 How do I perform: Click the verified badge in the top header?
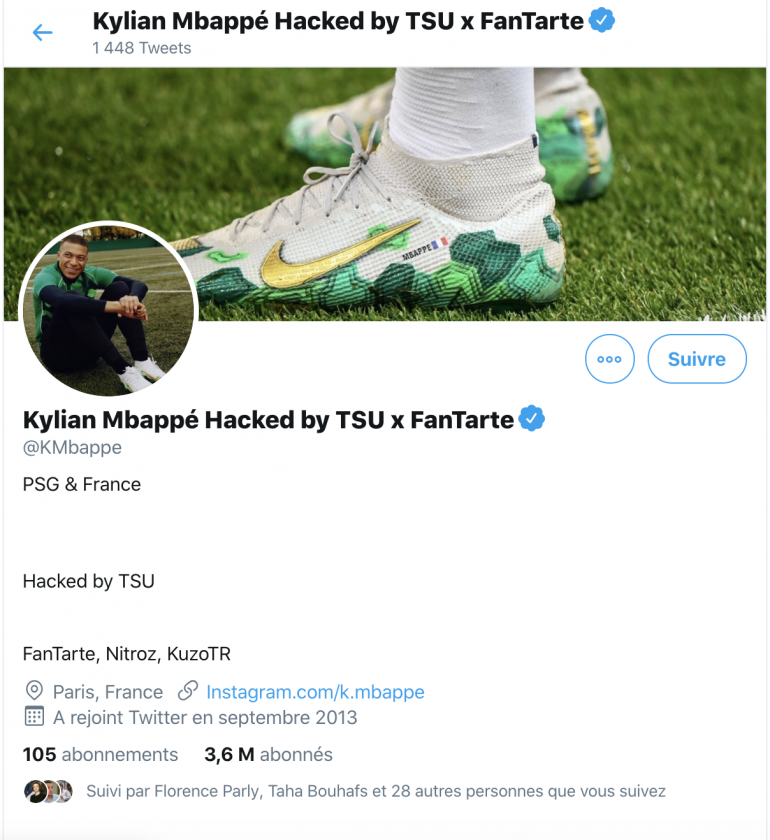coord(602,20)
